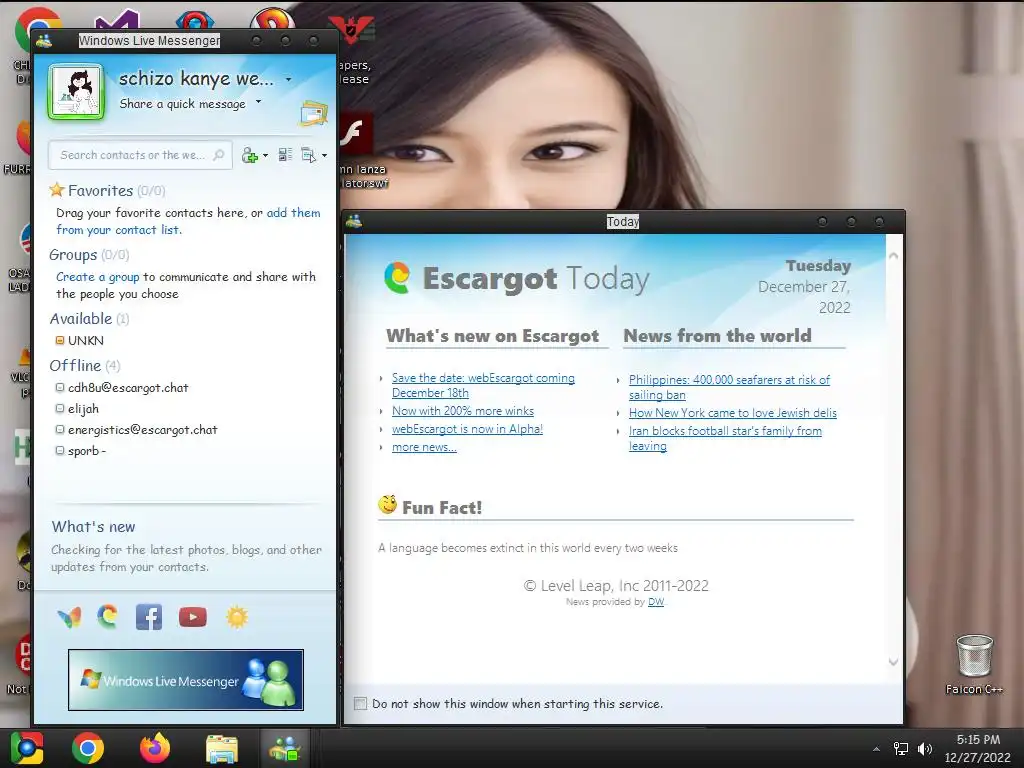Open Firefox from the taskbar
1024x768 pixels.
point(155,748)
